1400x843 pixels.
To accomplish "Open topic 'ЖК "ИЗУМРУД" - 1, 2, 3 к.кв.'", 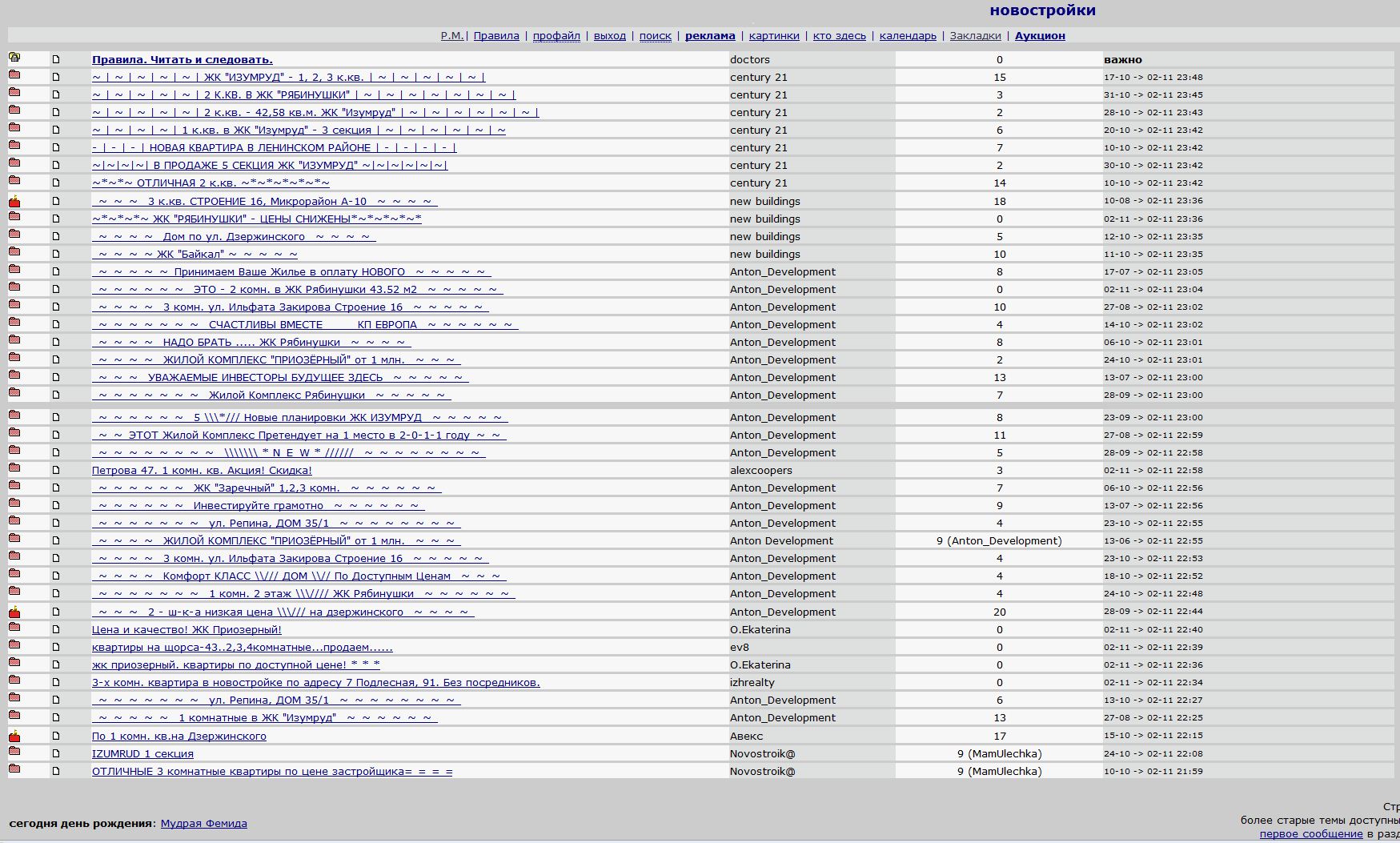I will pos(289,78).
